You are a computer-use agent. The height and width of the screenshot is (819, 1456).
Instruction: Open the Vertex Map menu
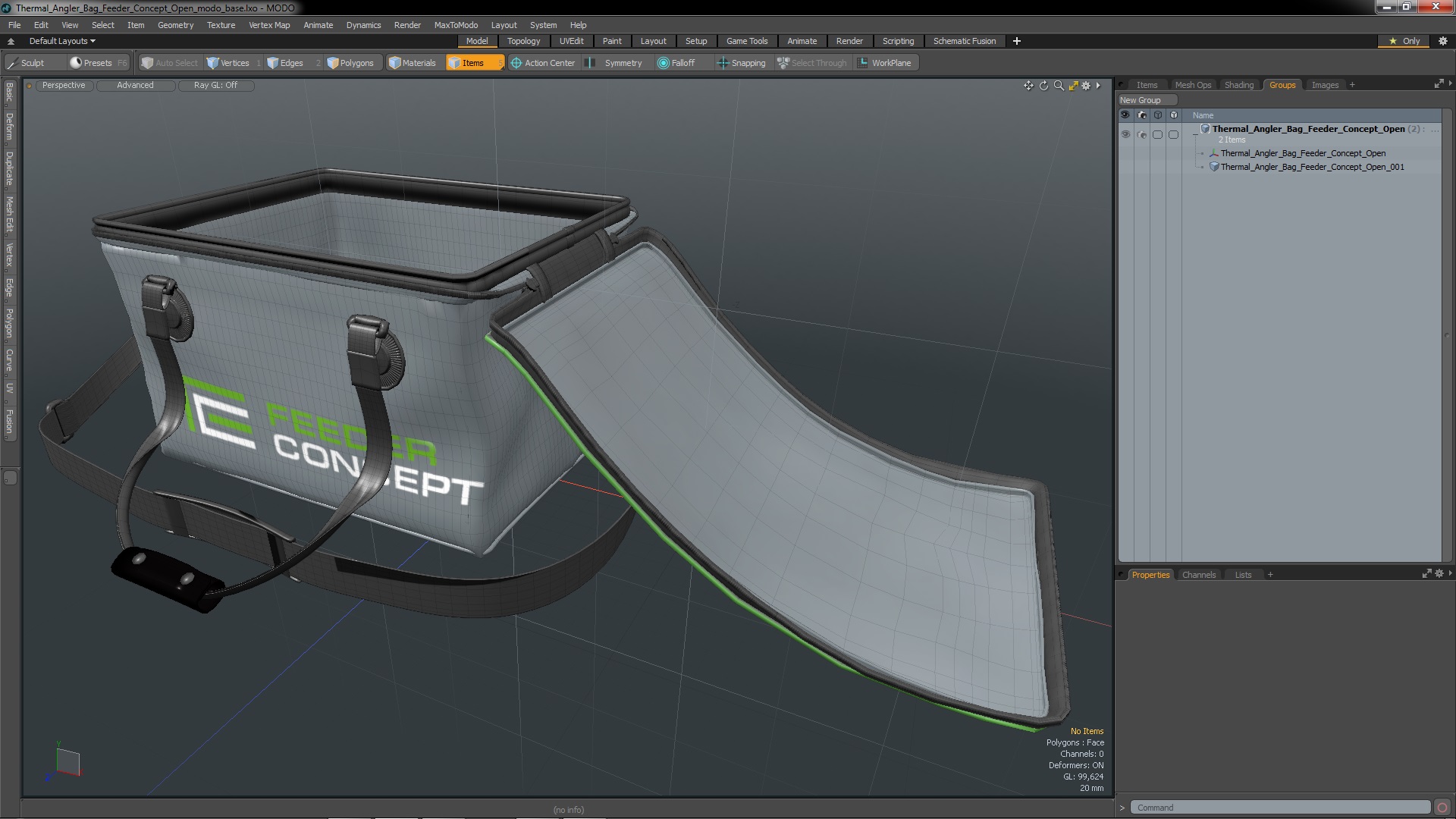[x=269, y=25]
